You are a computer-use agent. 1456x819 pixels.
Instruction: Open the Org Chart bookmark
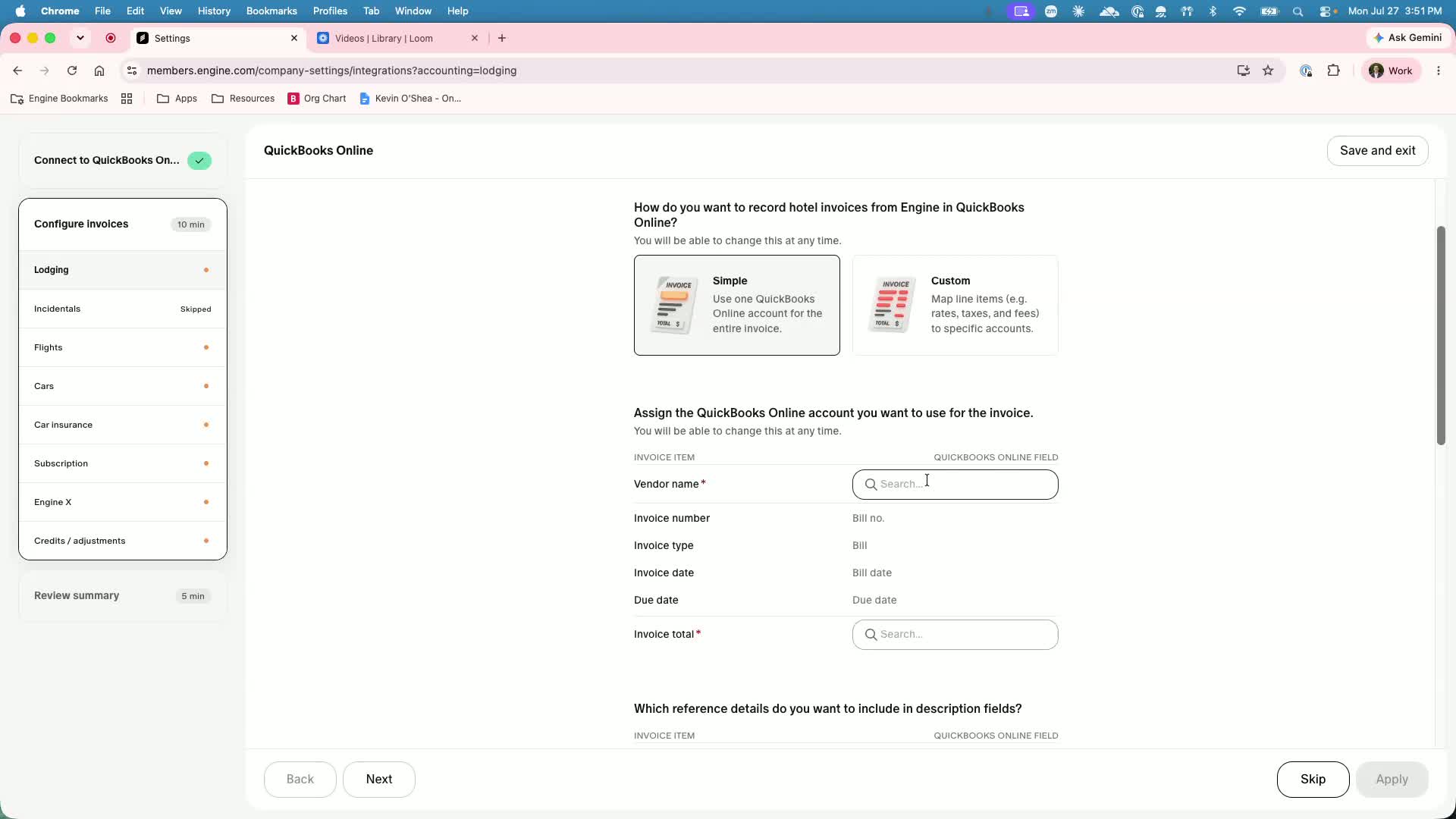pyautogui.click(x=317, y=99)
